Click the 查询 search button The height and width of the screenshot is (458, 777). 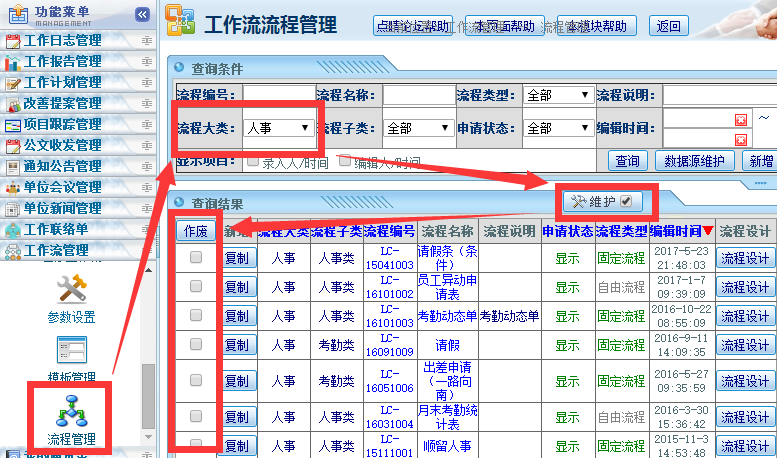(627, 161)
